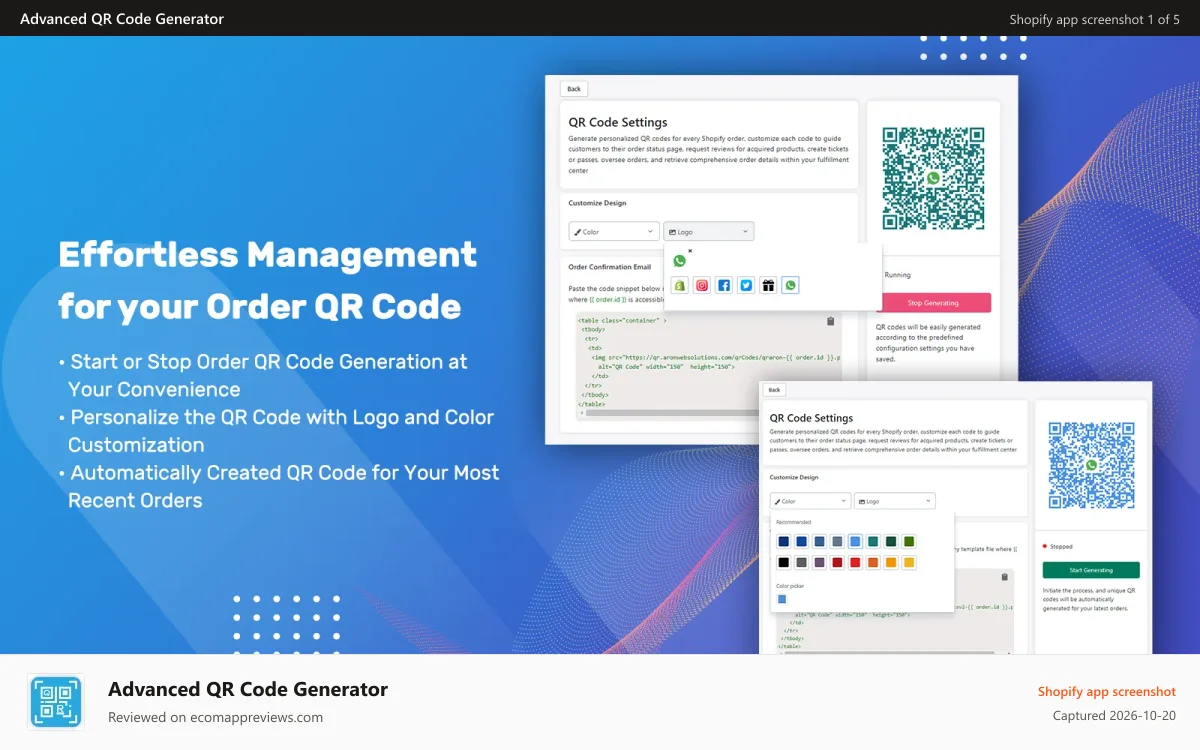The height and width of the screenshot is (750, 1200).
Task: Click the 'Reviewed on ecomappreviews.com' text
Action: click(216, 717)
